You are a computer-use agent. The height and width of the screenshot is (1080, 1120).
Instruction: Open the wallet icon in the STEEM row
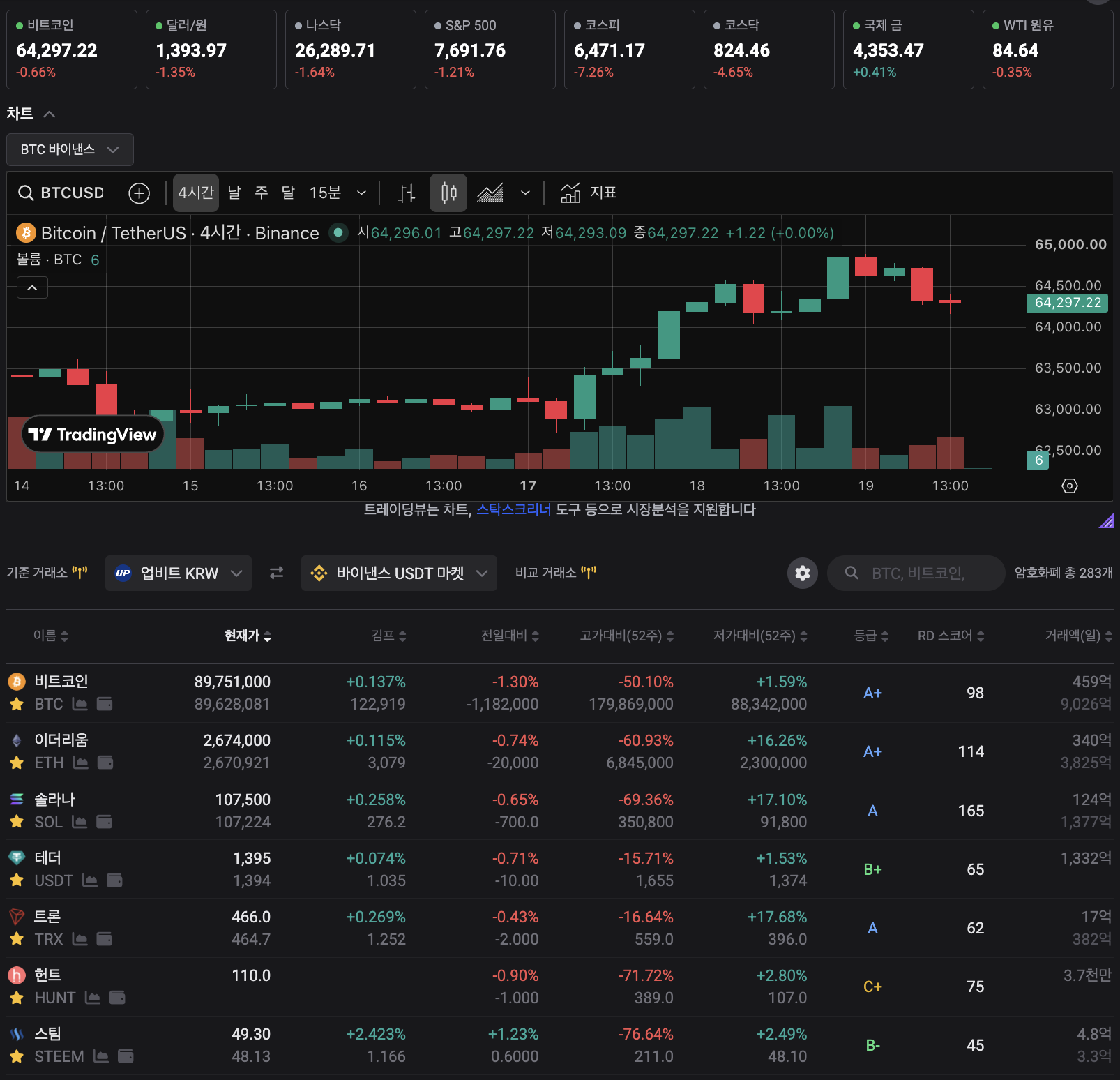coord(126,1056)
